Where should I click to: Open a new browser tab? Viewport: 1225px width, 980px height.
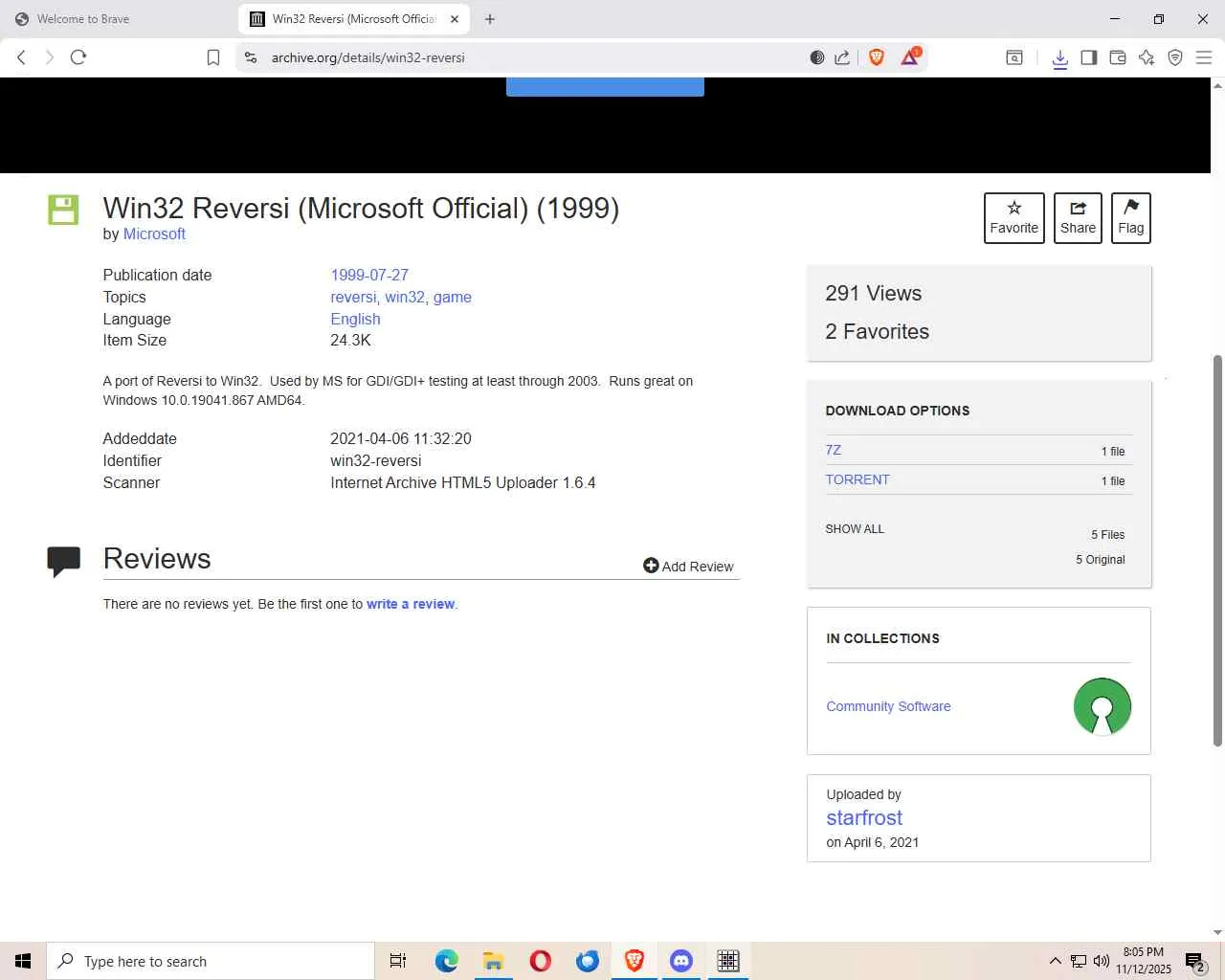[x=490, y=19]
